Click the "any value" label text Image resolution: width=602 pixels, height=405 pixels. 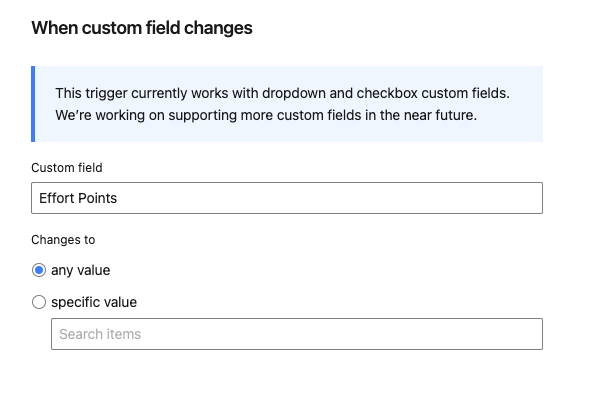(81, 270)
